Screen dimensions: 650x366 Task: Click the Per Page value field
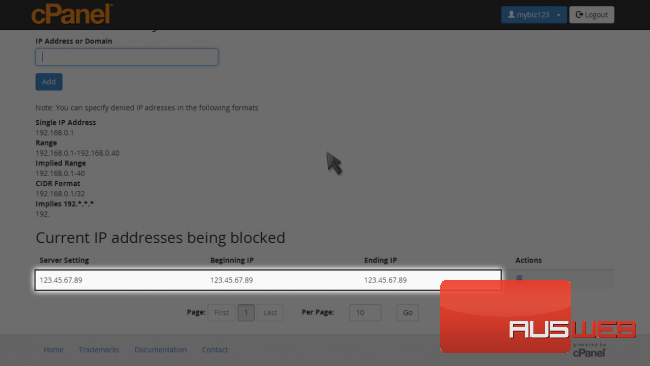[365, 313]
